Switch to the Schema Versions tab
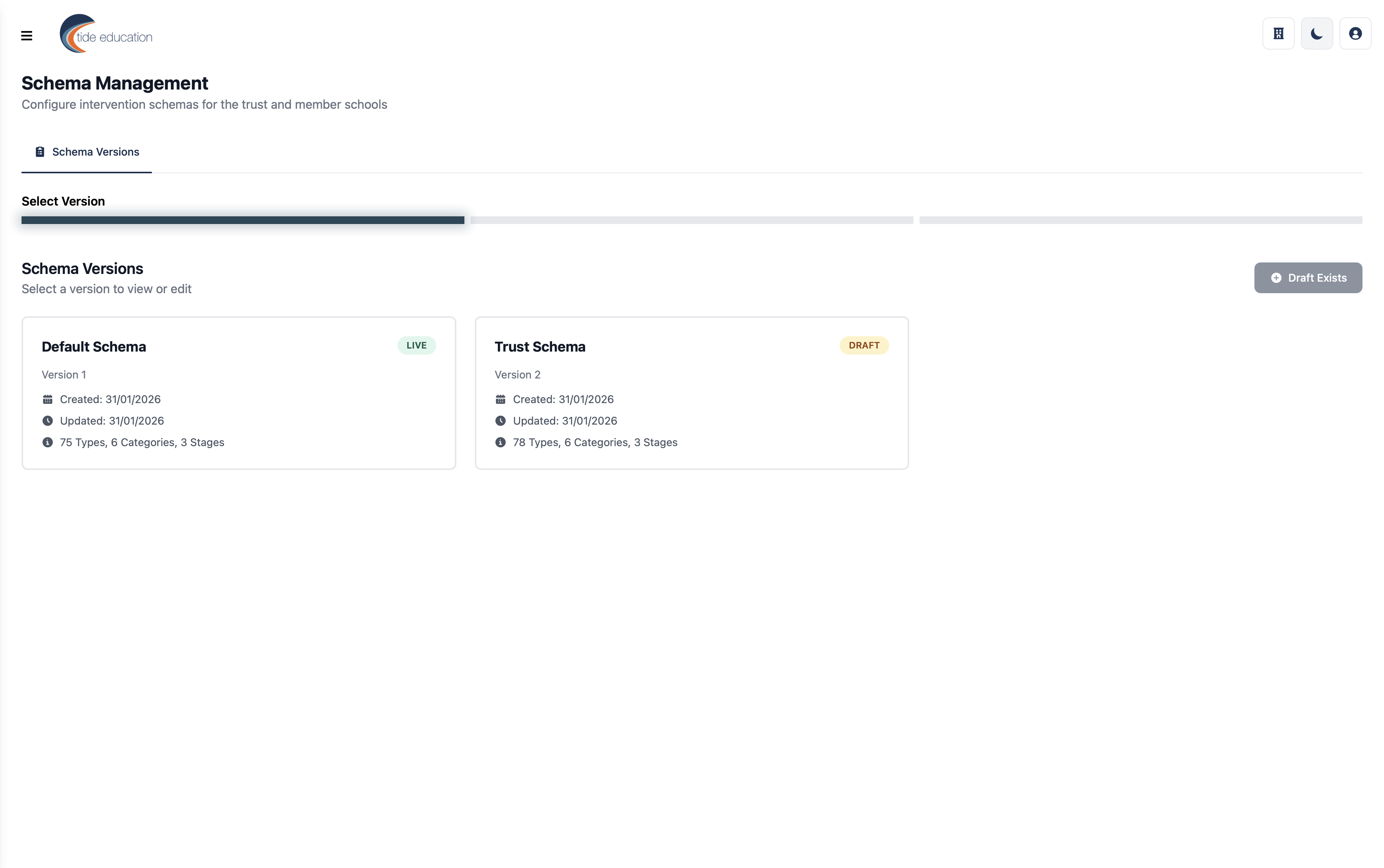Screen dimensions: 1384x868 point(86,151)
